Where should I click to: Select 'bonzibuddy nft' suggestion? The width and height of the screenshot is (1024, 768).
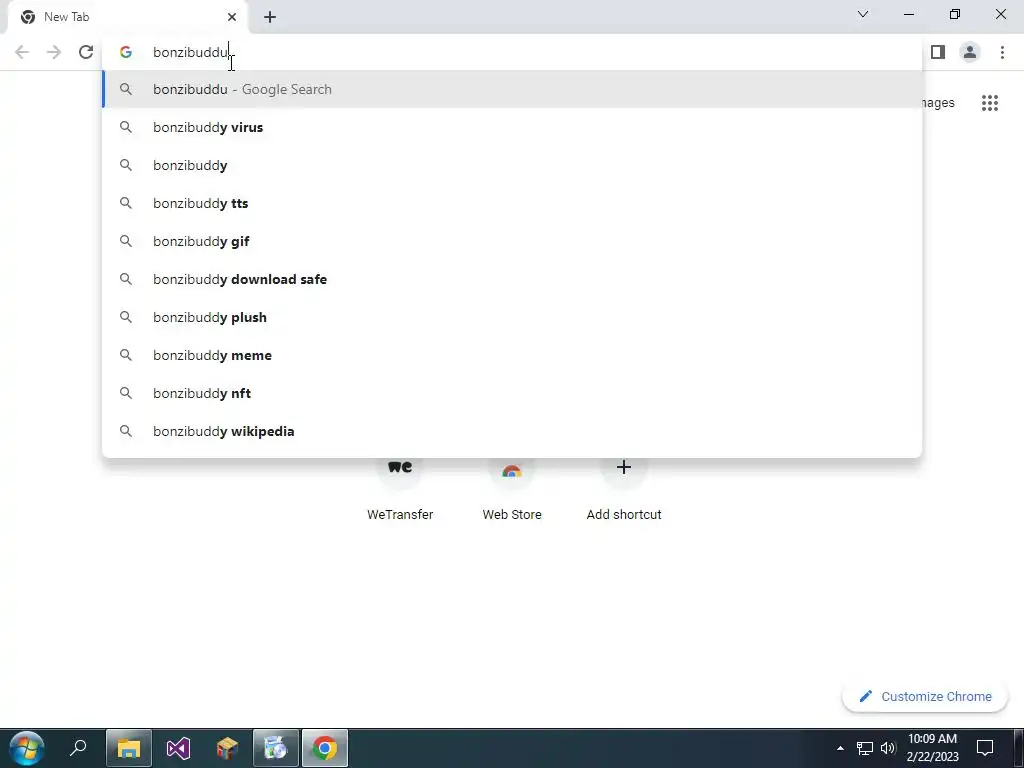pyautogui.click(x=512, y=392)
